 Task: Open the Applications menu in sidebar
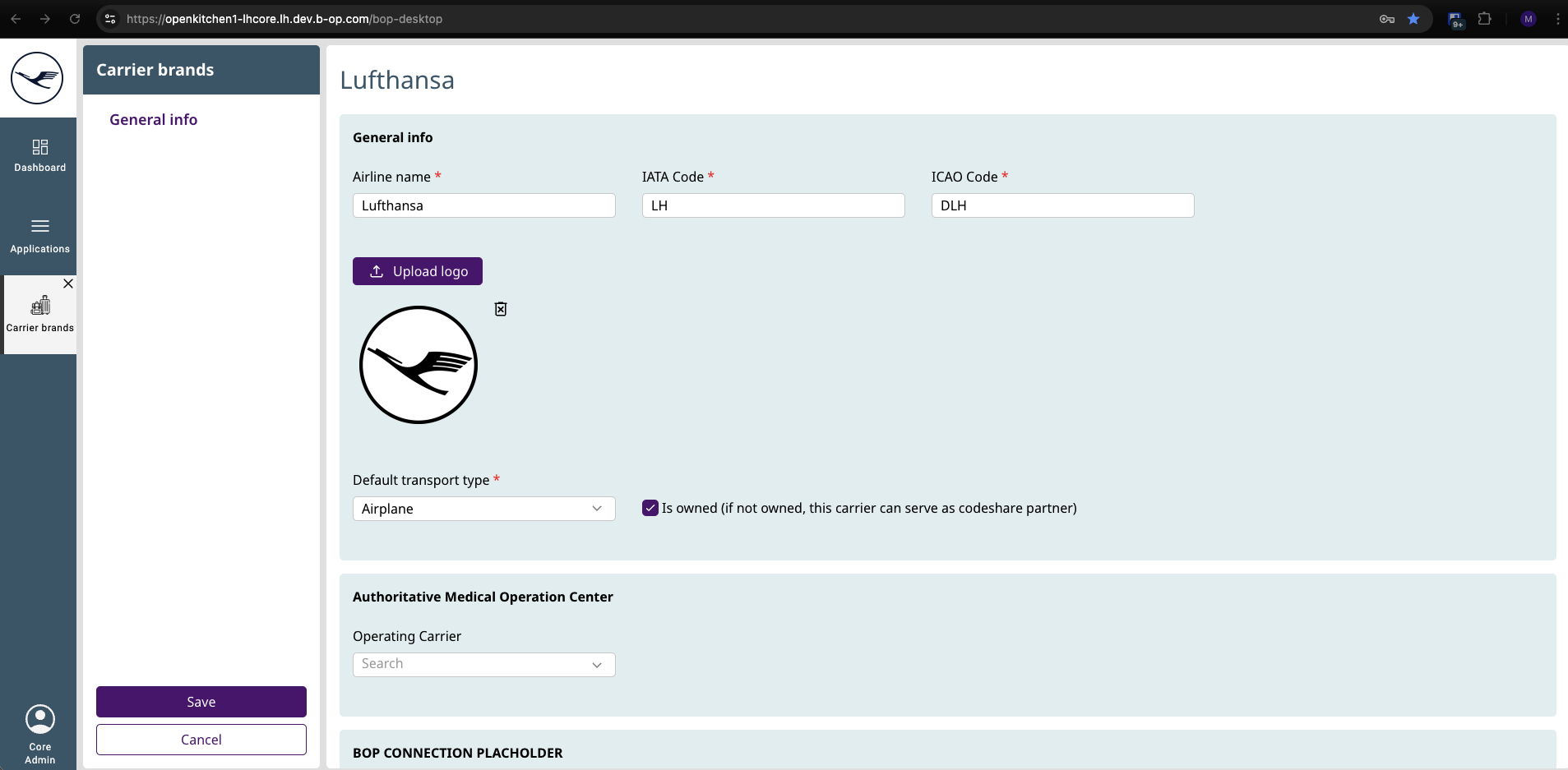39,235
